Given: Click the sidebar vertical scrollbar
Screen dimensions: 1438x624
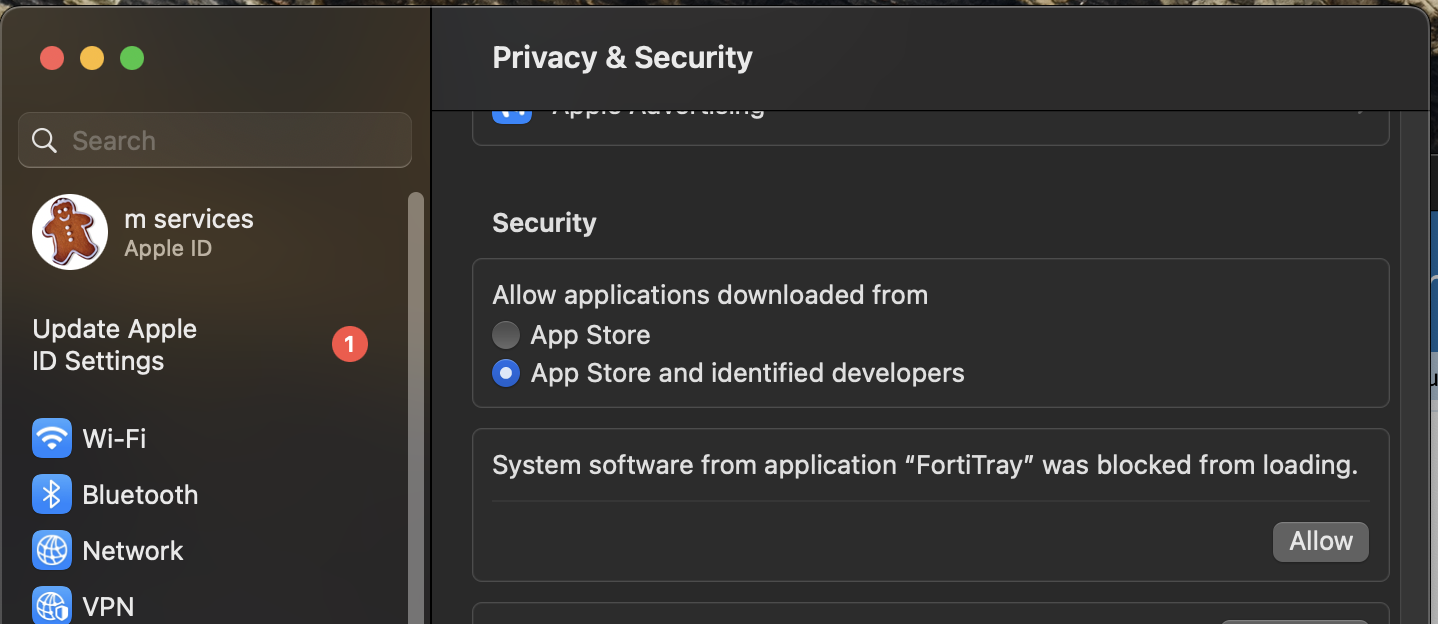Looking at the screenshot, I should 416,400.
